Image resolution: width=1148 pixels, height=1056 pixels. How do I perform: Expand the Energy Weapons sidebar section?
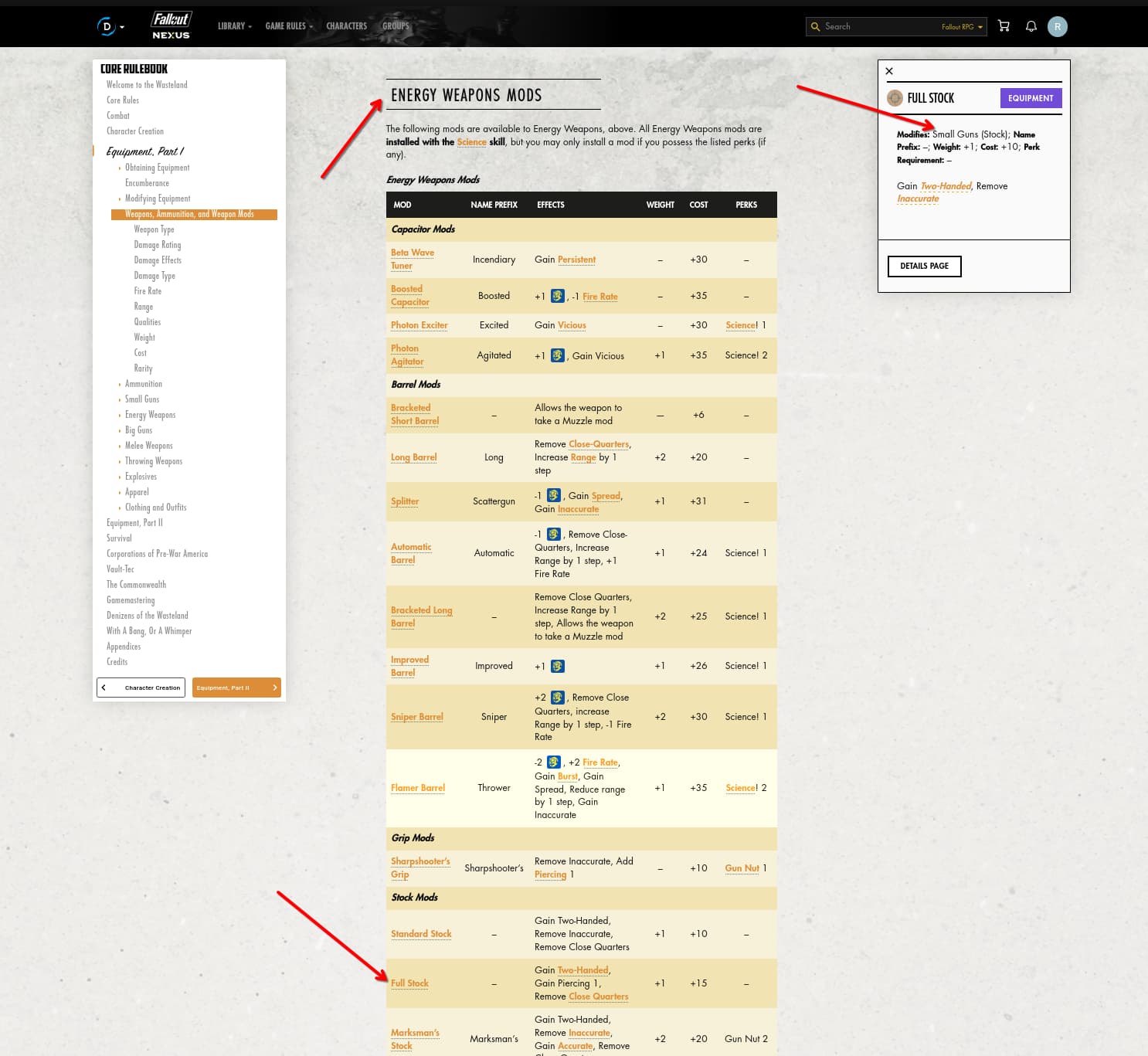coord(119,415)
